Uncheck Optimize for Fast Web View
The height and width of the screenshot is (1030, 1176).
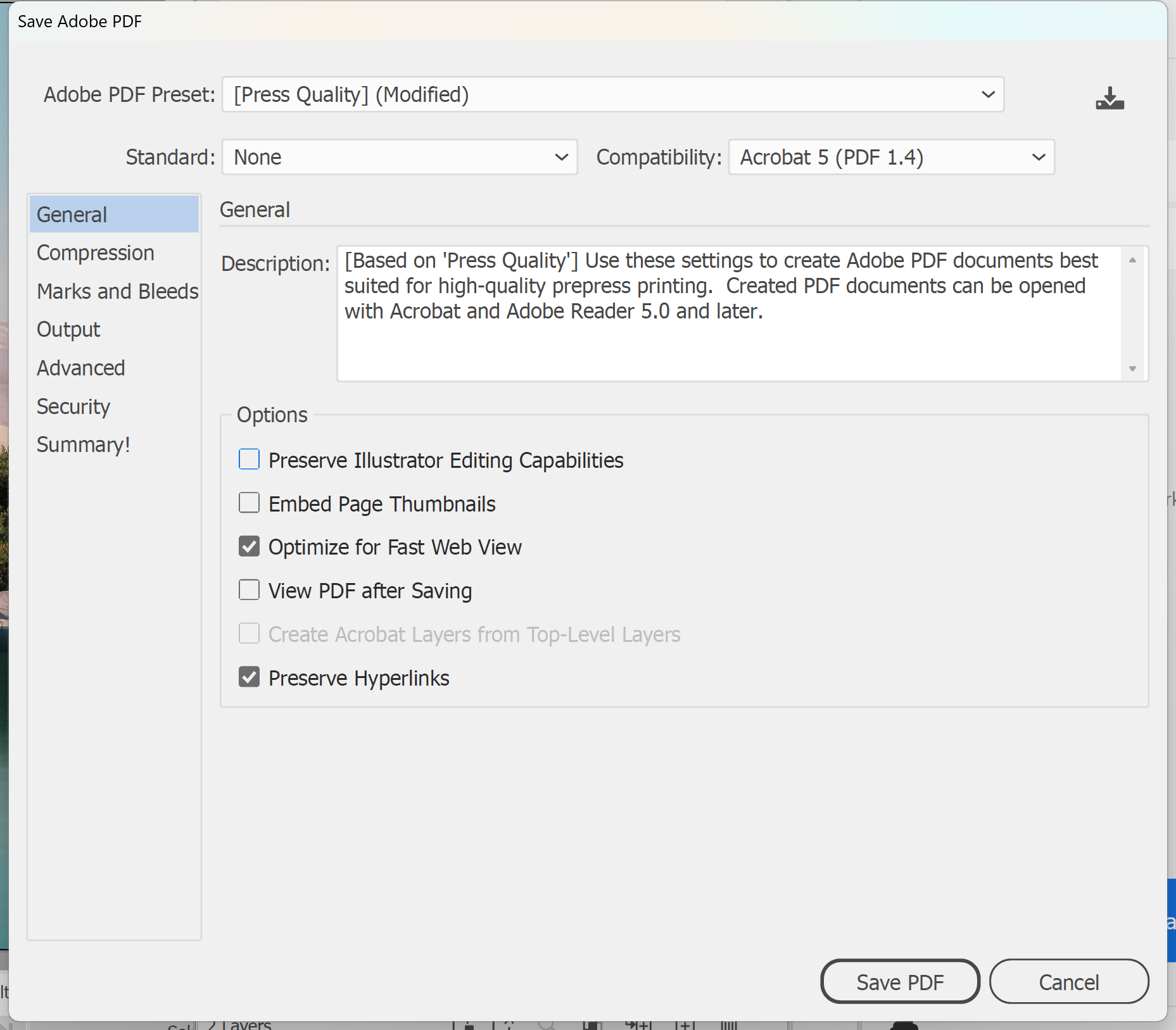249,546
